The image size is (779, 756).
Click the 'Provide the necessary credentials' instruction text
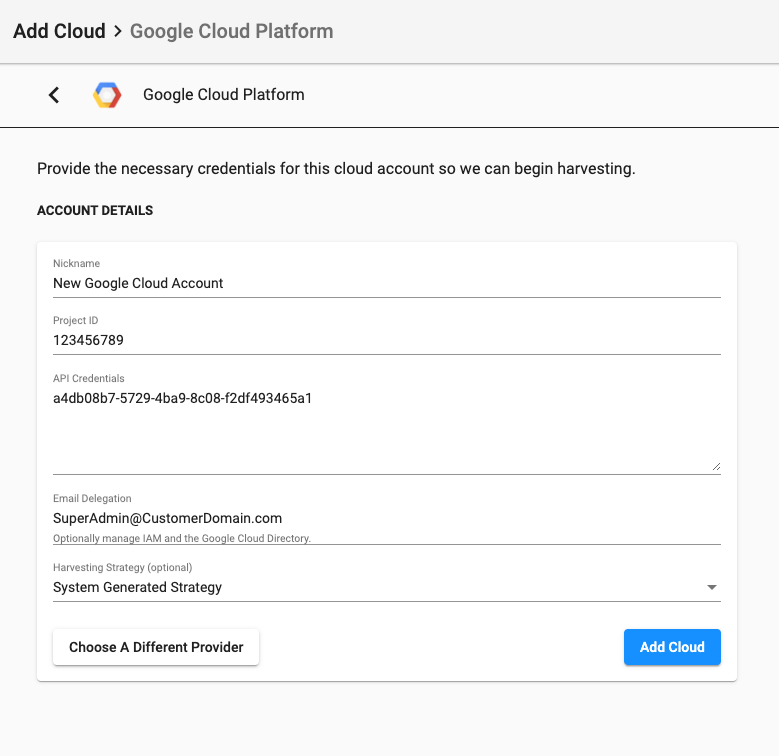click(x=336, y=169)
